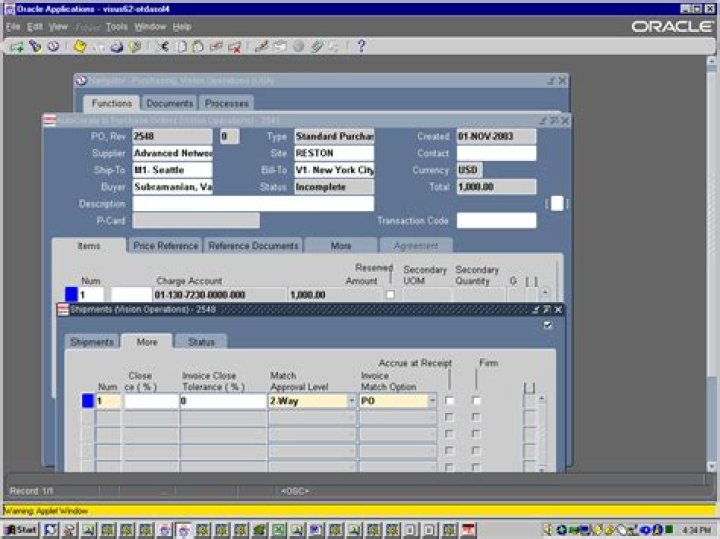This screenshot has height=539, width=720.
Task: Click the Print toolbar icon
Action: click(117, 47)
